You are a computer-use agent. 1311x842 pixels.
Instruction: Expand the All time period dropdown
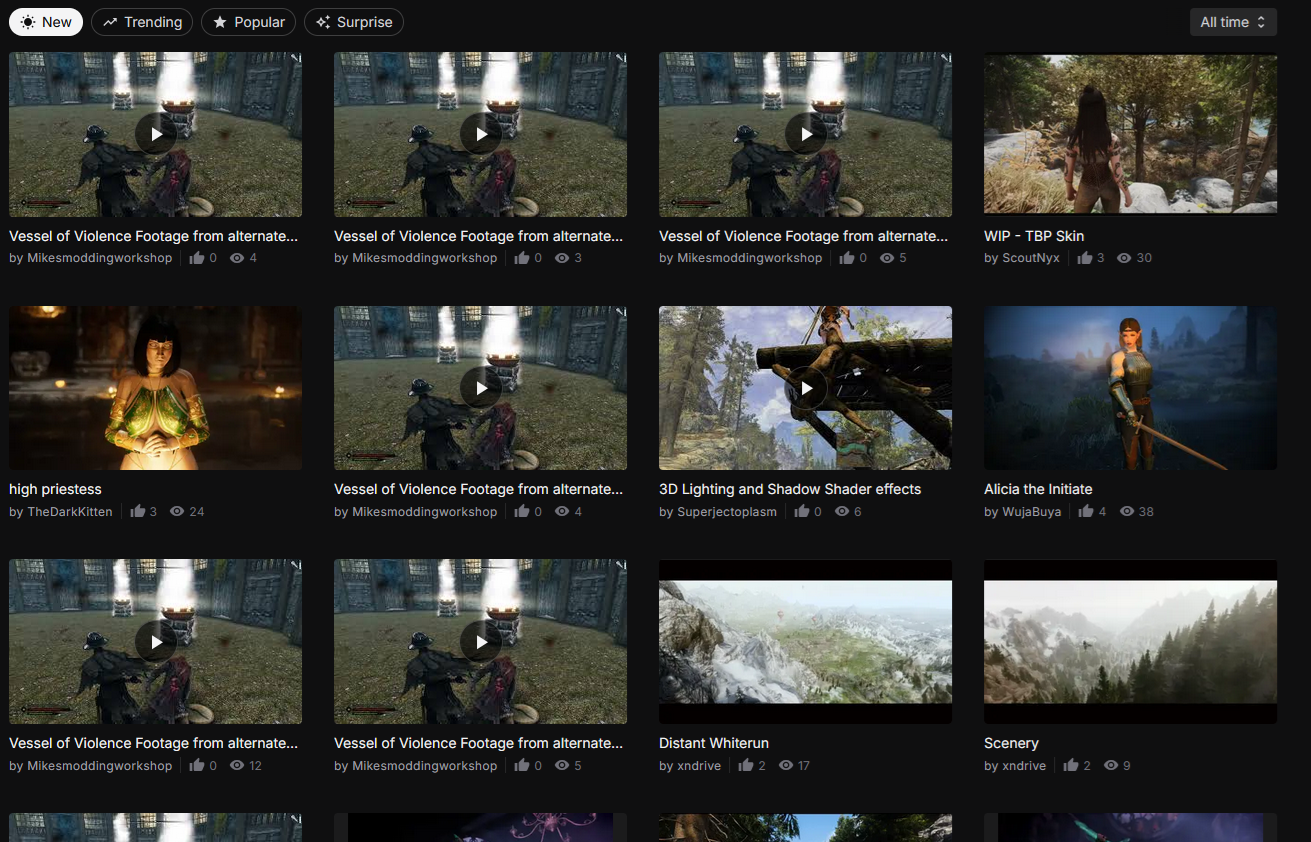[x=1233, y=22]
